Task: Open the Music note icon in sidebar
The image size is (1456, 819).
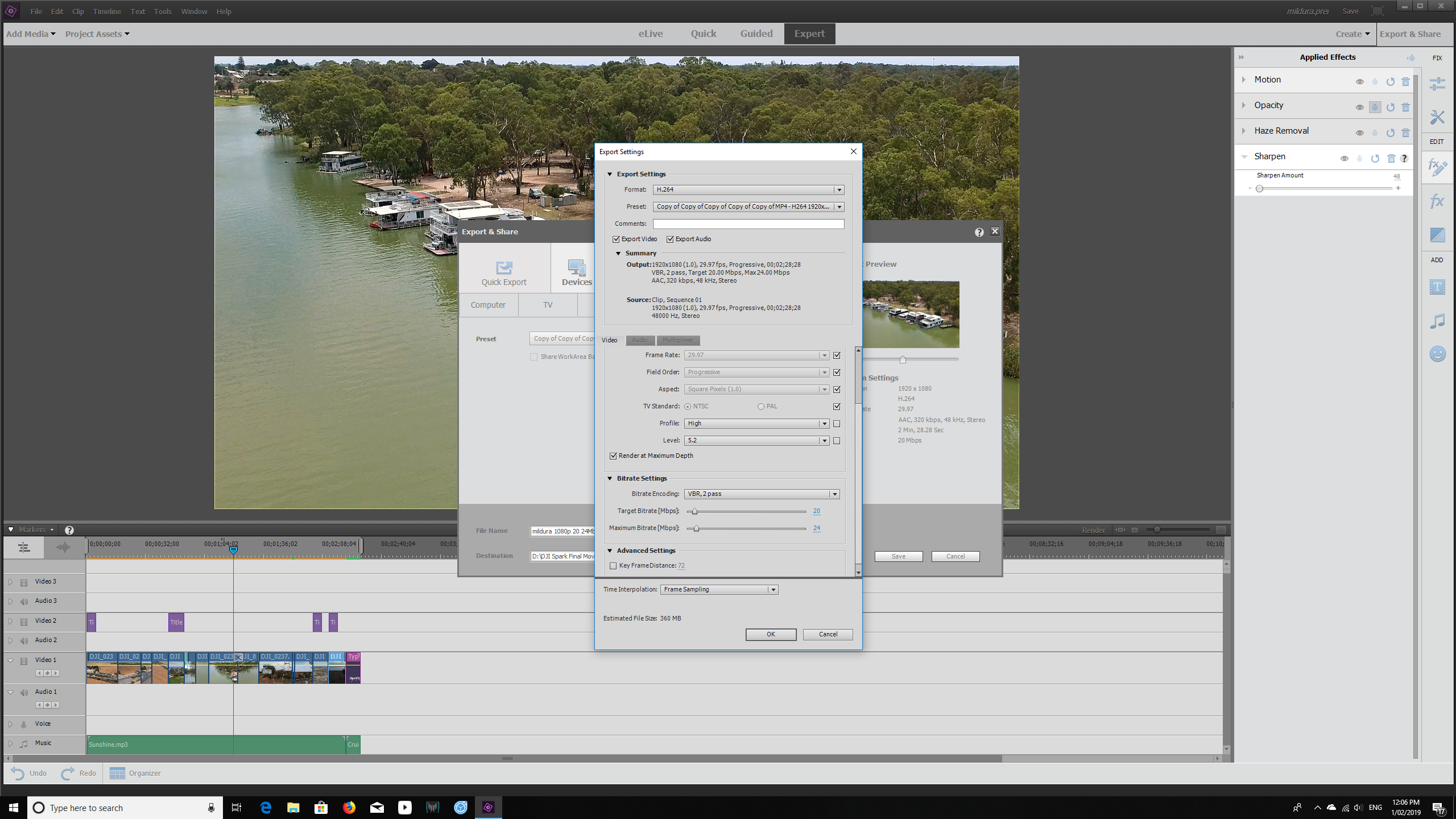Action: point(1437,321)
